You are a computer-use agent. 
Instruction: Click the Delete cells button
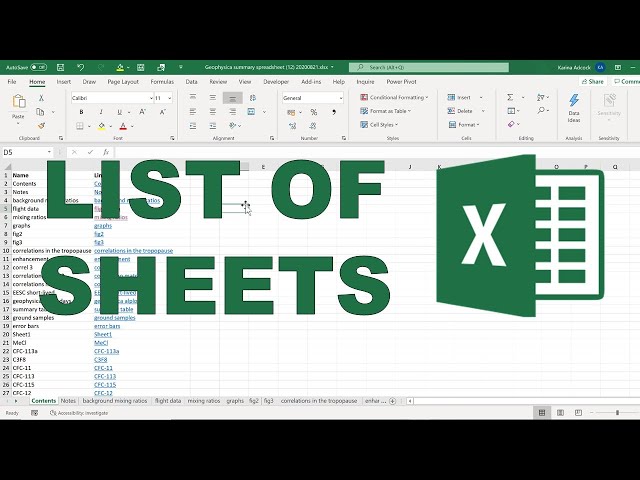460,111
